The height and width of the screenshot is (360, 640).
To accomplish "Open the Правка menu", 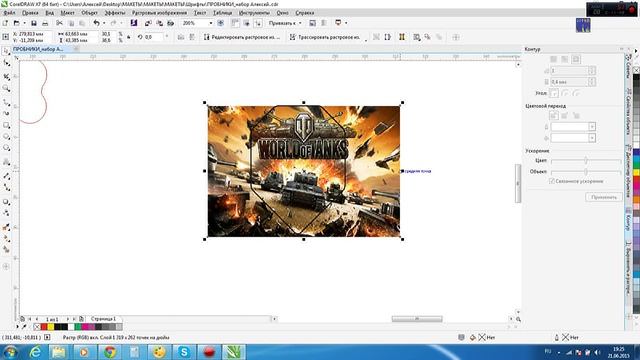I will [30, 13].
